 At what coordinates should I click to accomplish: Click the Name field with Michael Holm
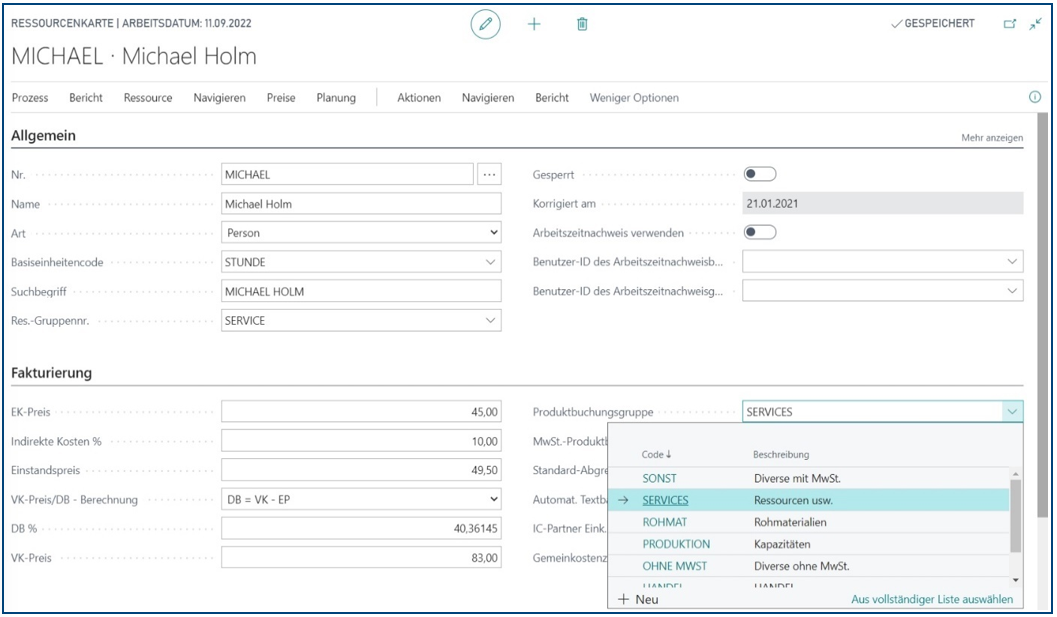pyautogui.click(x=361, y=204)
